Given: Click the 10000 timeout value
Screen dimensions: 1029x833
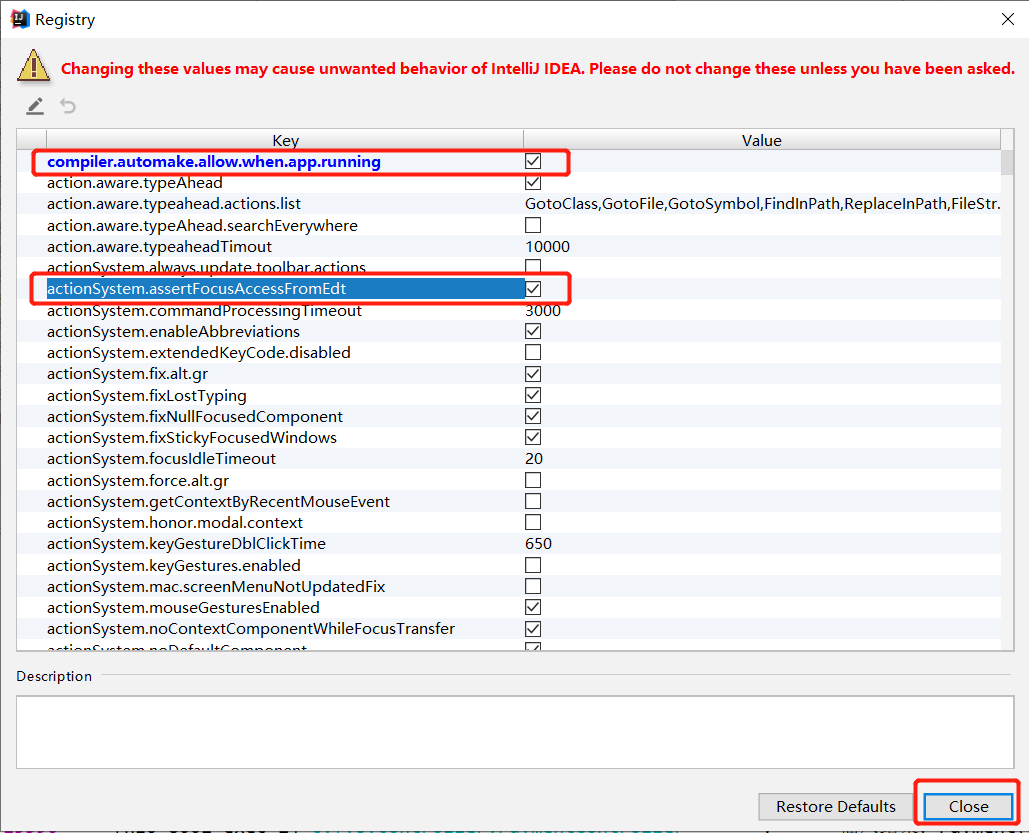Looking at the screenshot, I should (x=547, y=246).
